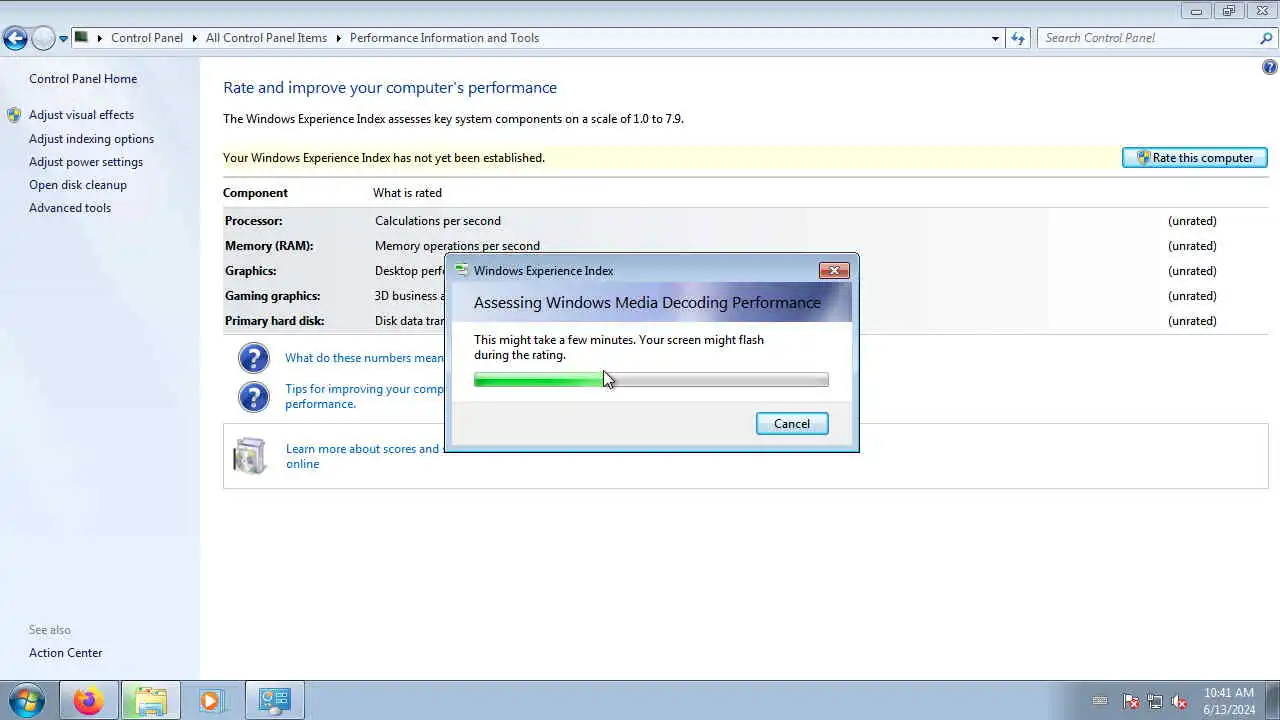Click question icon beside What do these numbers mean
Screen dimensions: 1280x720
(x=254, y=358)
